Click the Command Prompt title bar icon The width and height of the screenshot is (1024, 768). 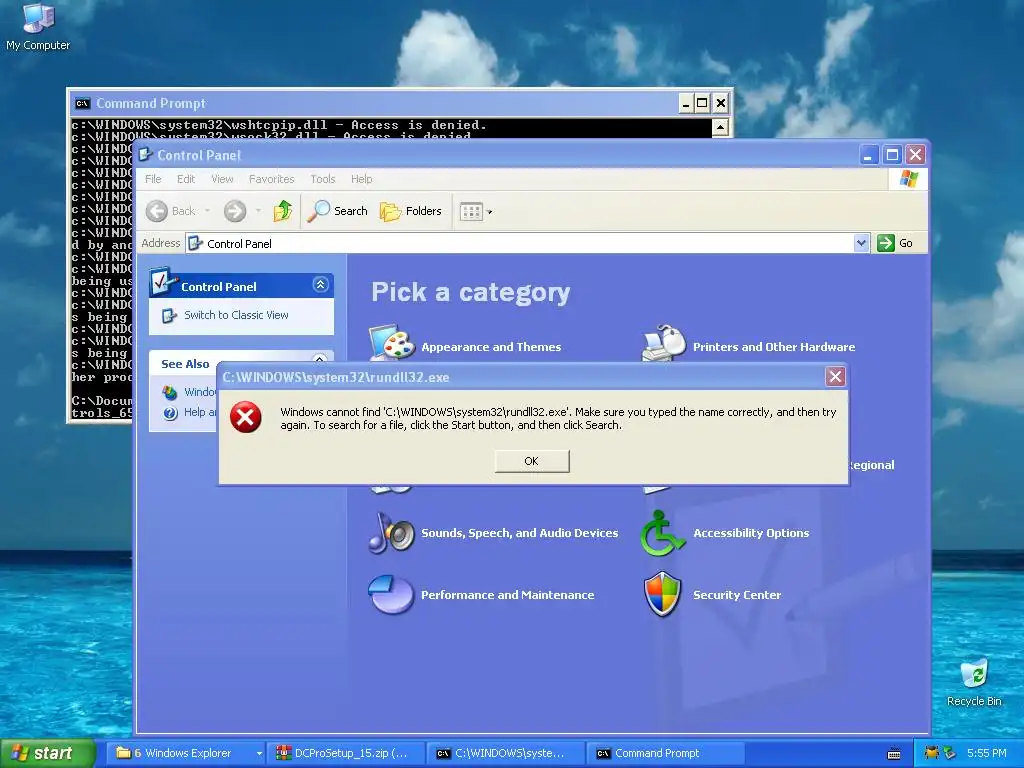[82, 103]
